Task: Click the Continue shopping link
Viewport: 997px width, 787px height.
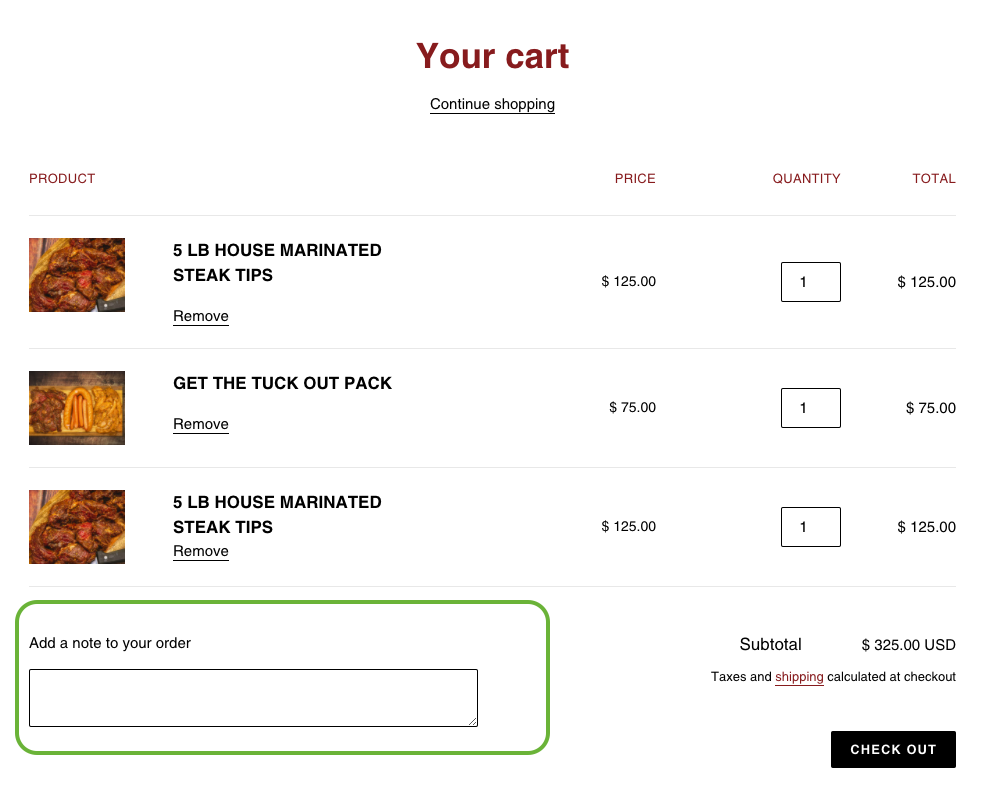Action: pyautogui.click(x=492, y=104)
